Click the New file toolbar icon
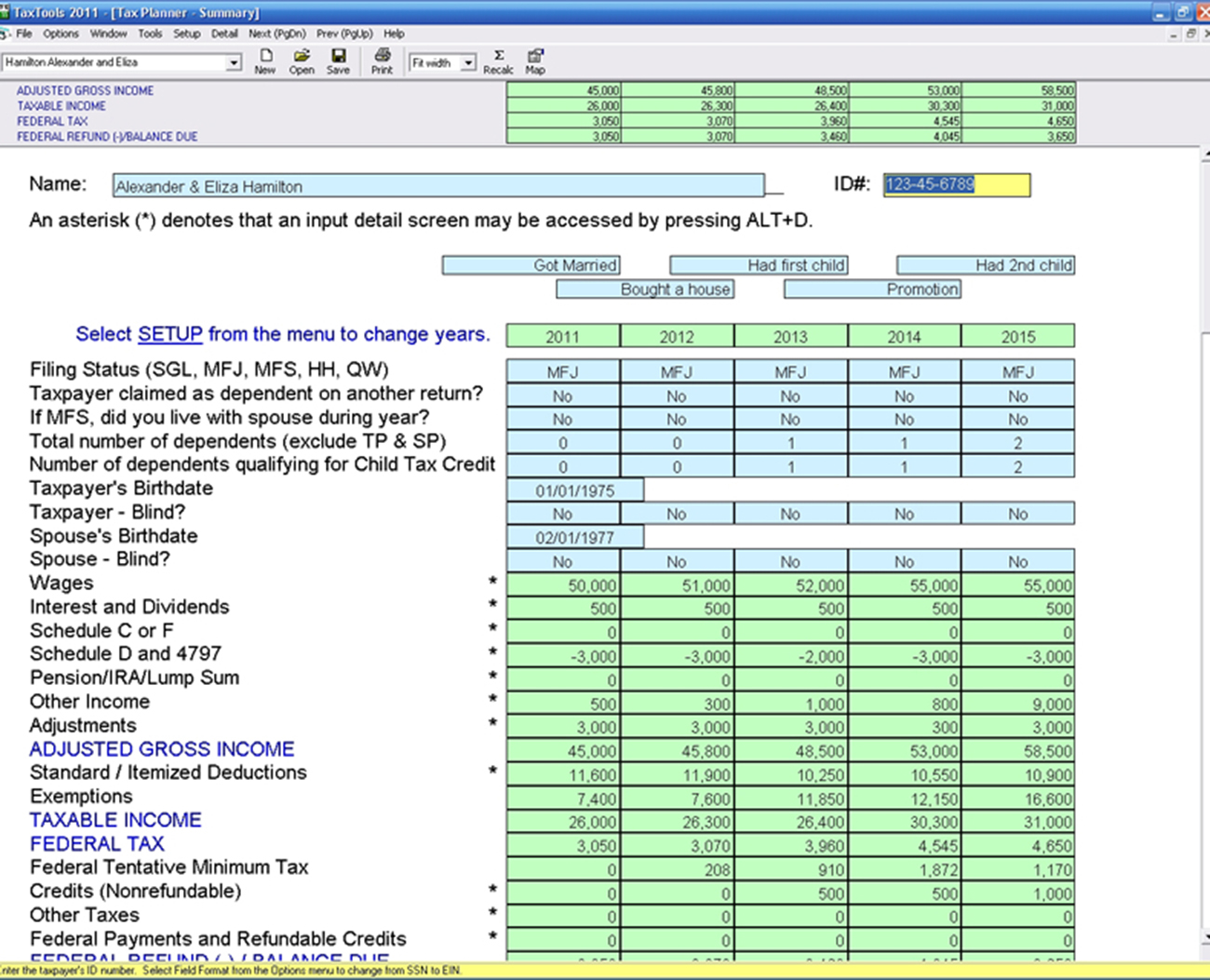The width and height of the screenshot is (1210, 980). click(x=265, y=61)
